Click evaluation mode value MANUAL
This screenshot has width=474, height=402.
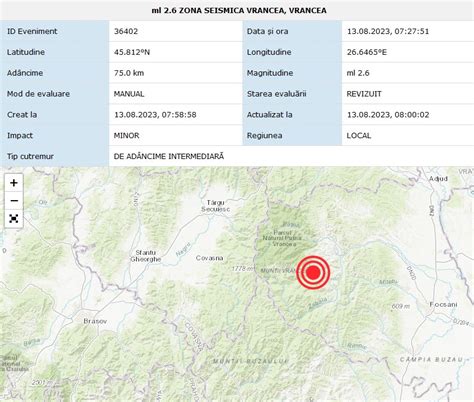[129, 94]
